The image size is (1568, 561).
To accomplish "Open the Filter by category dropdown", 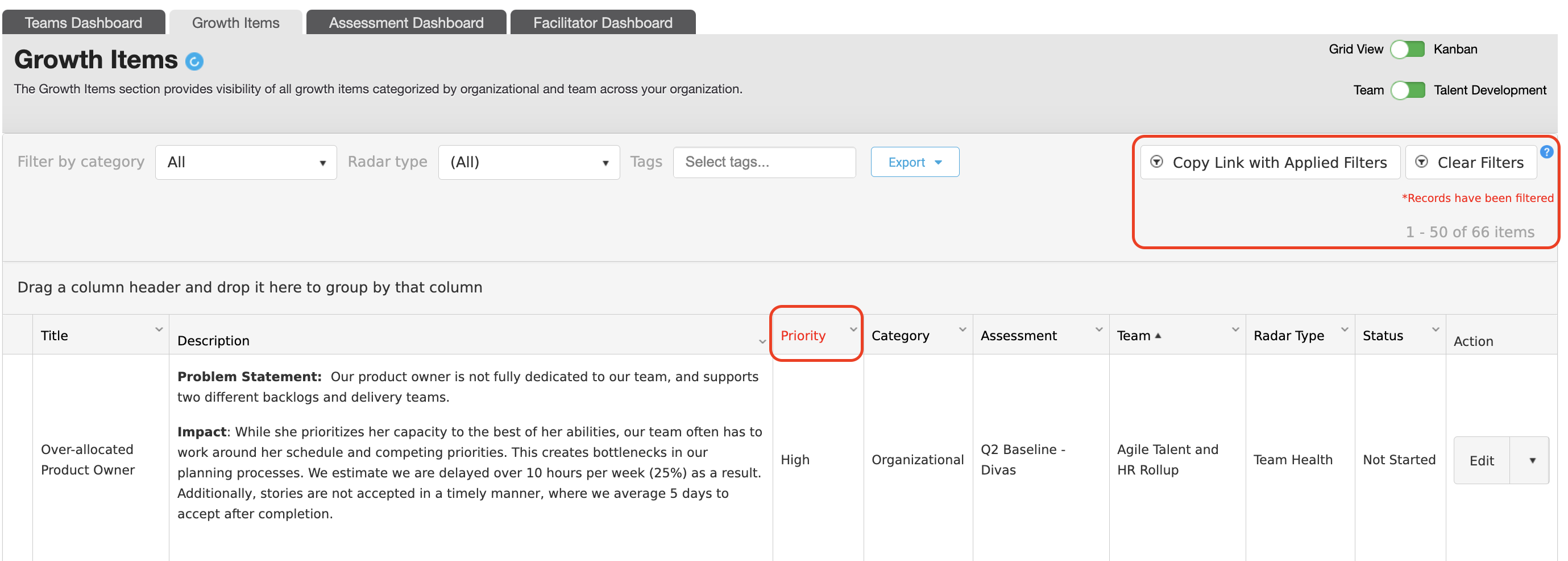I will click(x=246, y=162).
